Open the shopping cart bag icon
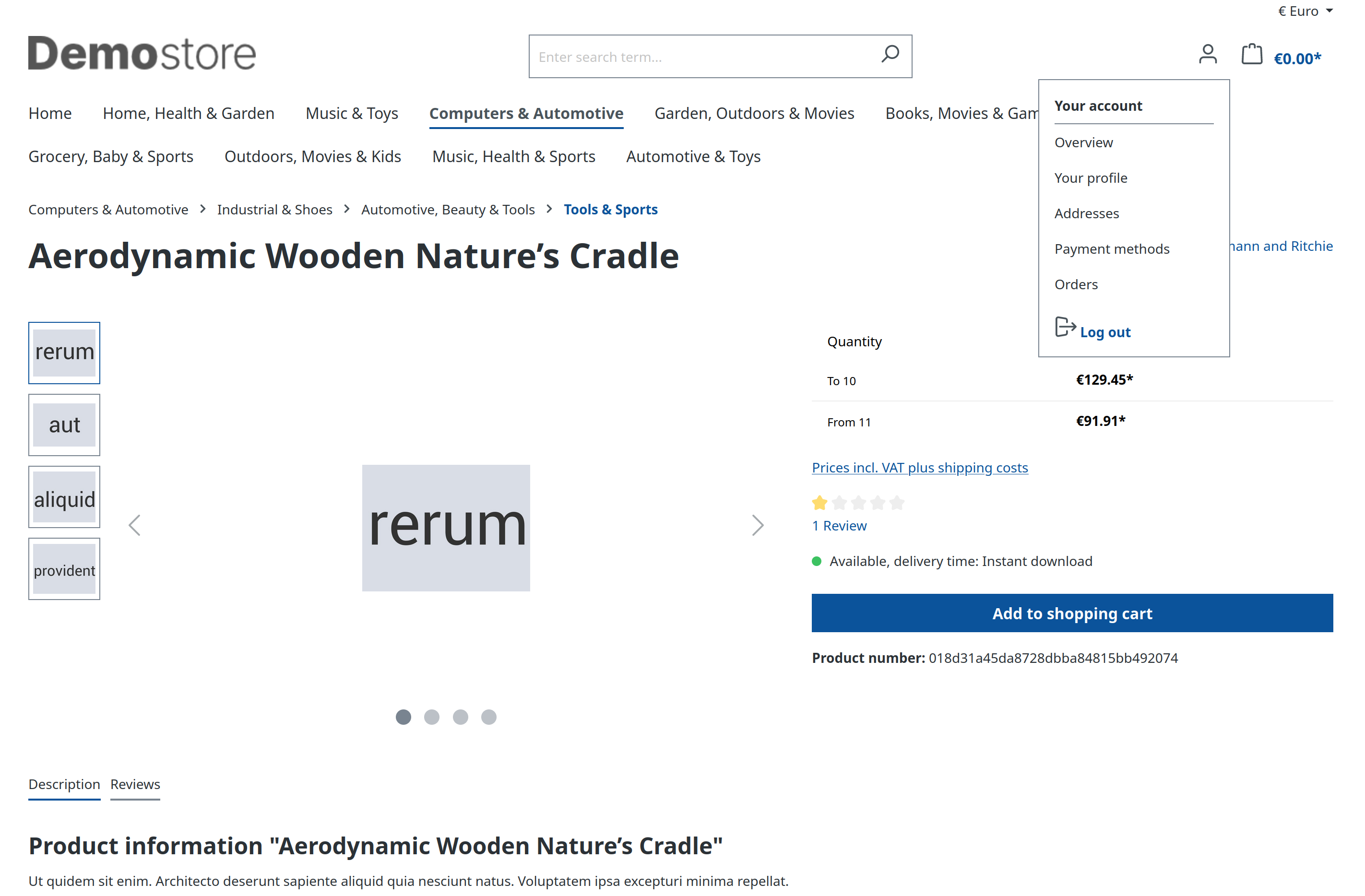This screenshot has width=1365, height=896. 1251,55
